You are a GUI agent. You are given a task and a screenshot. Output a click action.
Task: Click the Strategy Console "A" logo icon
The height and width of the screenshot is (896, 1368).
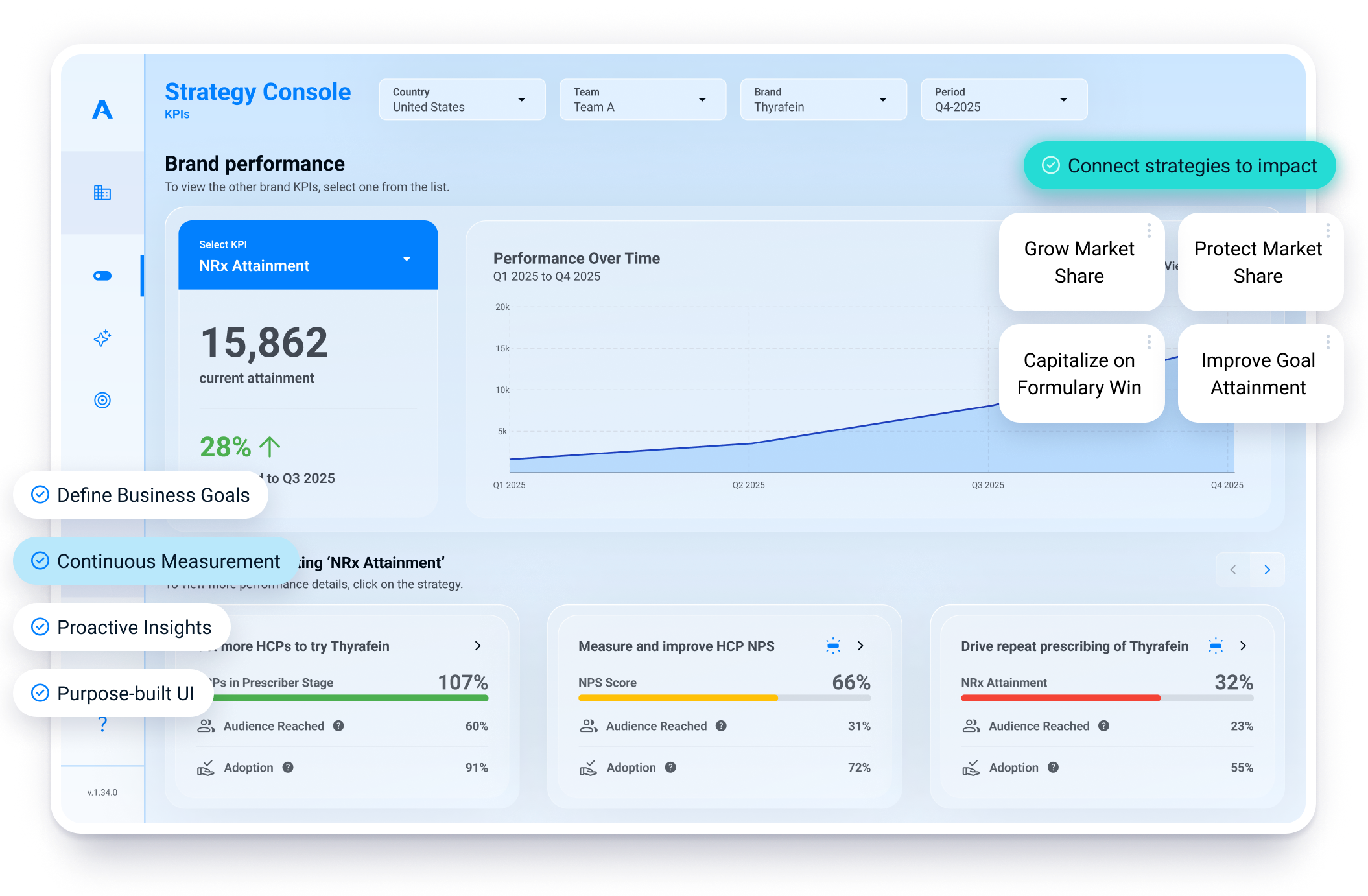coord(102,110)
